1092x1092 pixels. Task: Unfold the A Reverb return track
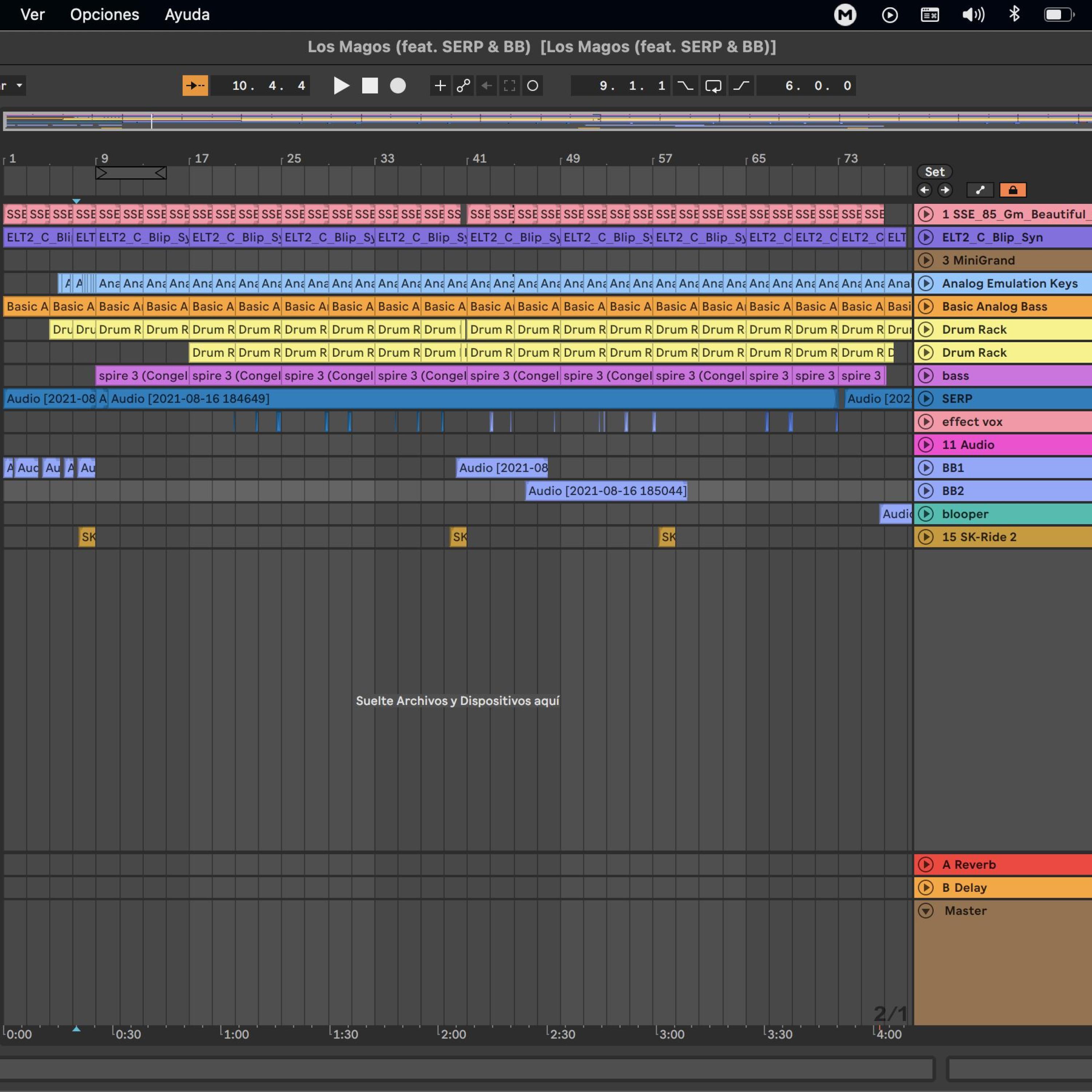pyautogui.click(x=926, y=864)
